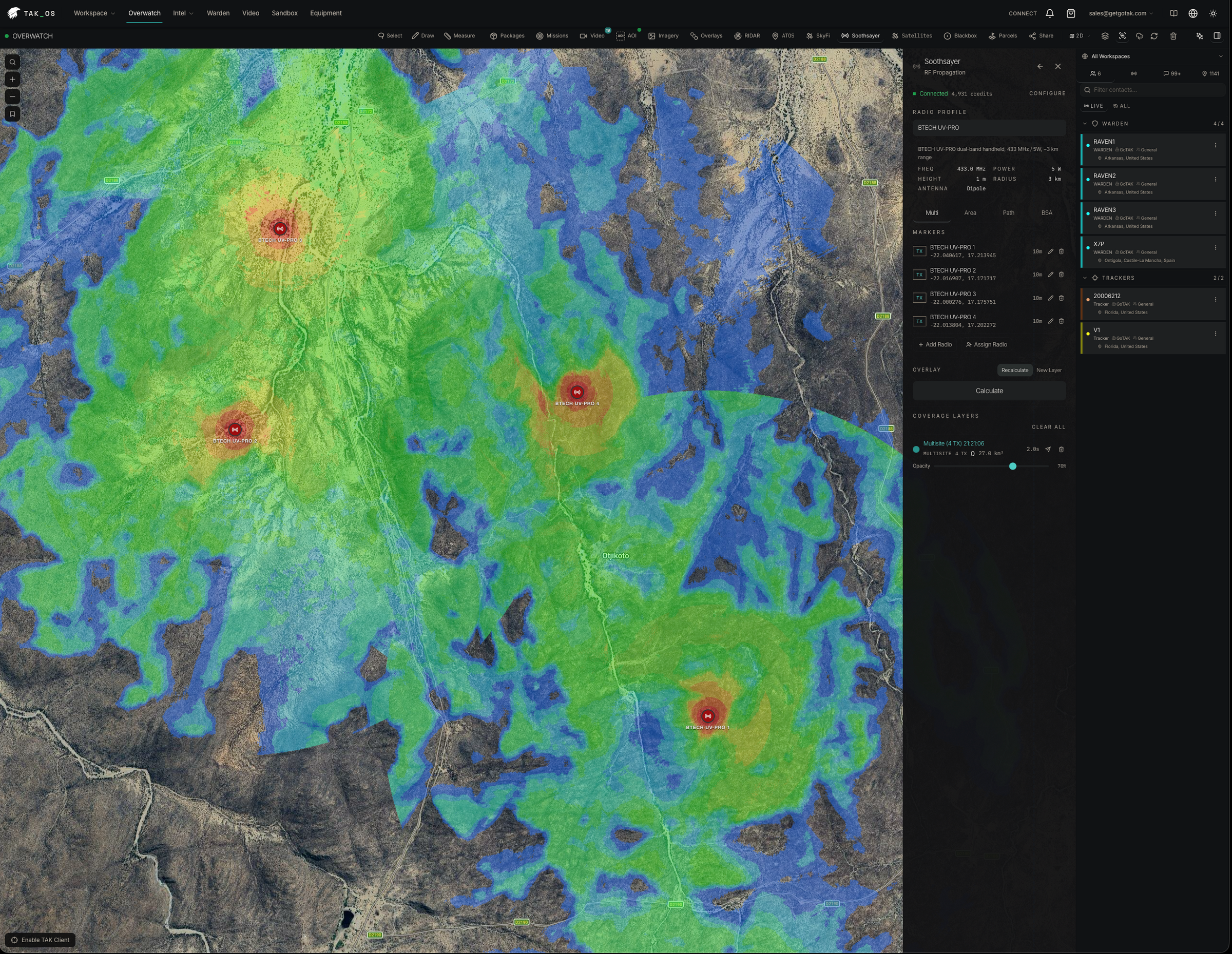Image resolution: width=1232 pixels, height=954 pixels.
Task: Collapse the WARDEN contacts group
Action: (x=1085, y=124)
